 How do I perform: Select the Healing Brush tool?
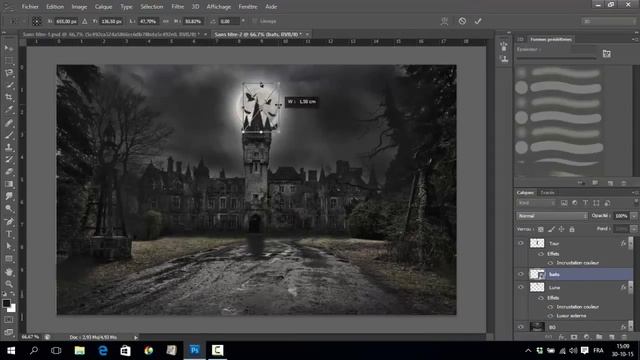[9, 122]
